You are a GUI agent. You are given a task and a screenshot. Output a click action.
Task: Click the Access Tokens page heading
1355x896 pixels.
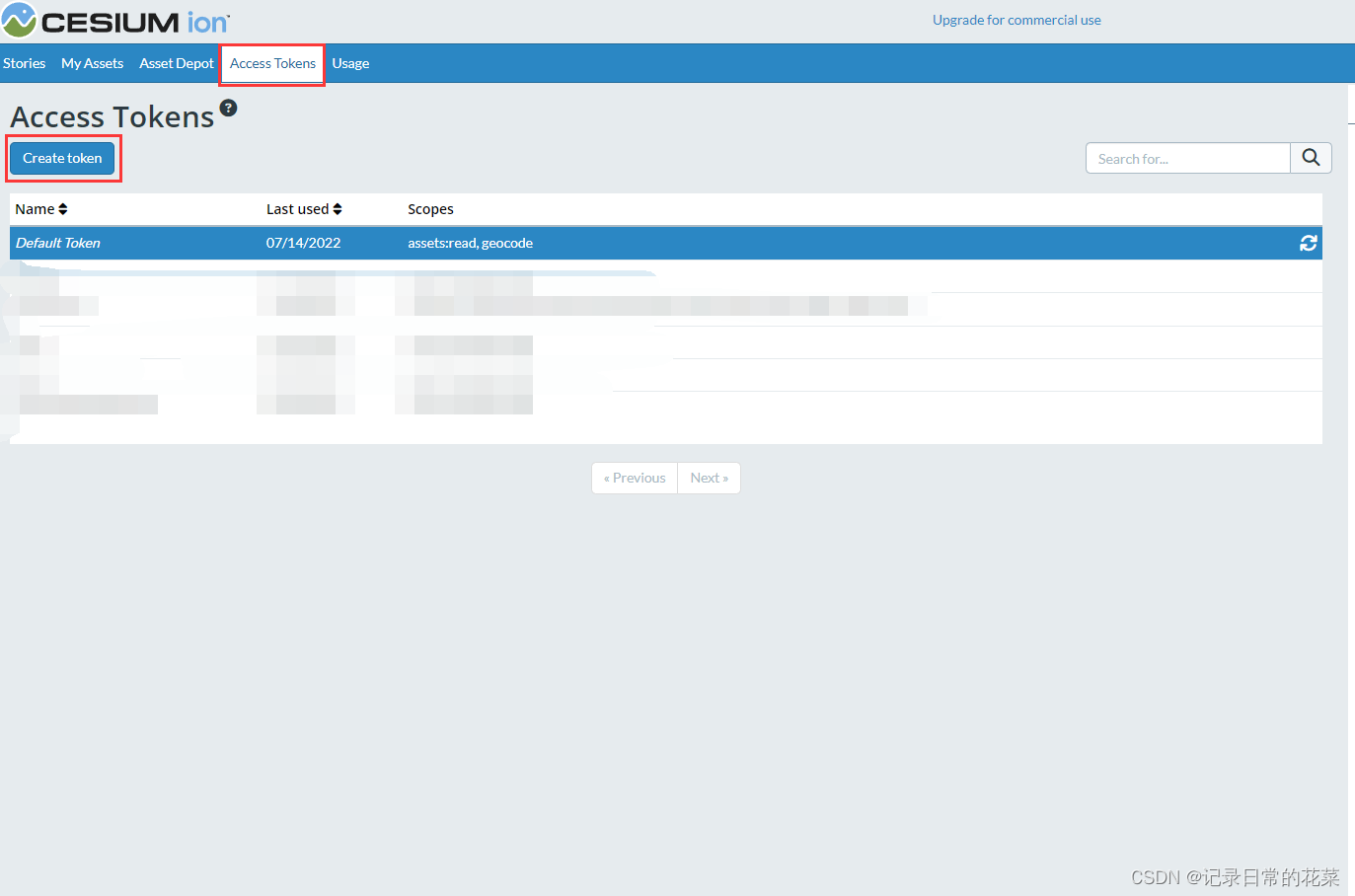coord(113,117)
